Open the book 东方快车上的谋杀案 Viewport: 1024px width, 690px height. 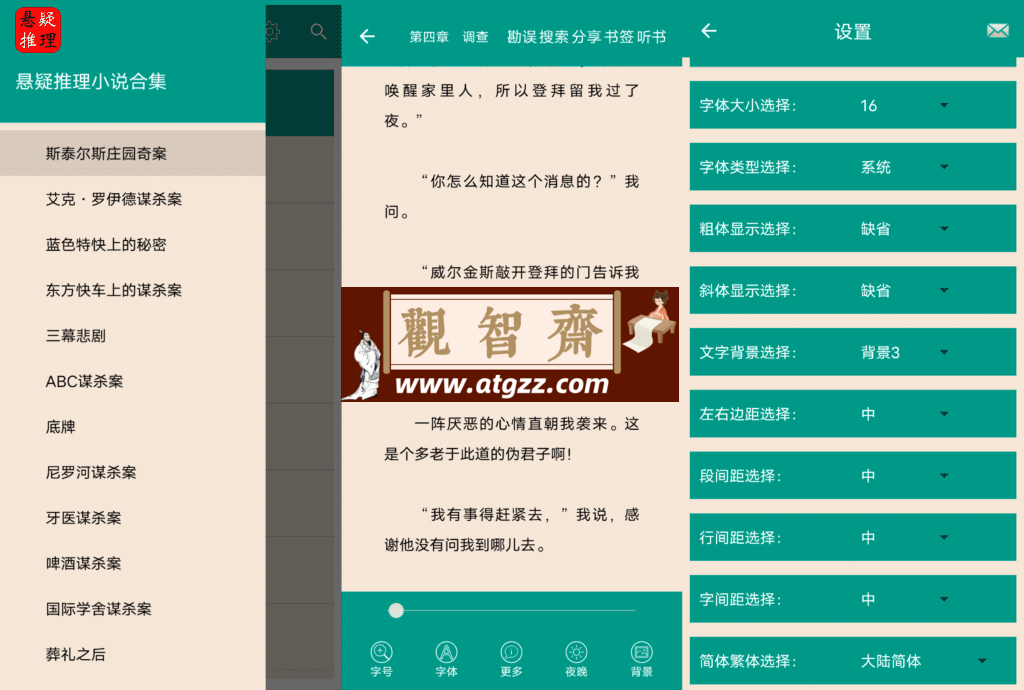(133, 290)
